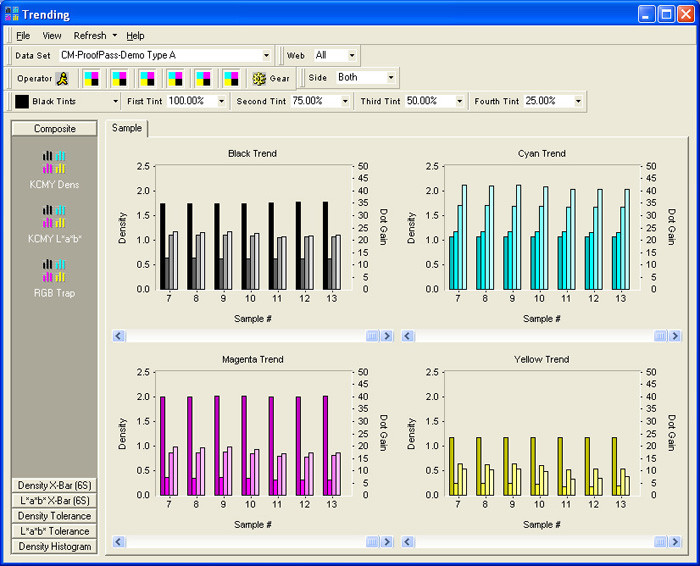Viewport: 700px width, 566px height.
Task: Open the Density Histogram panel
Action: (54, 546)
